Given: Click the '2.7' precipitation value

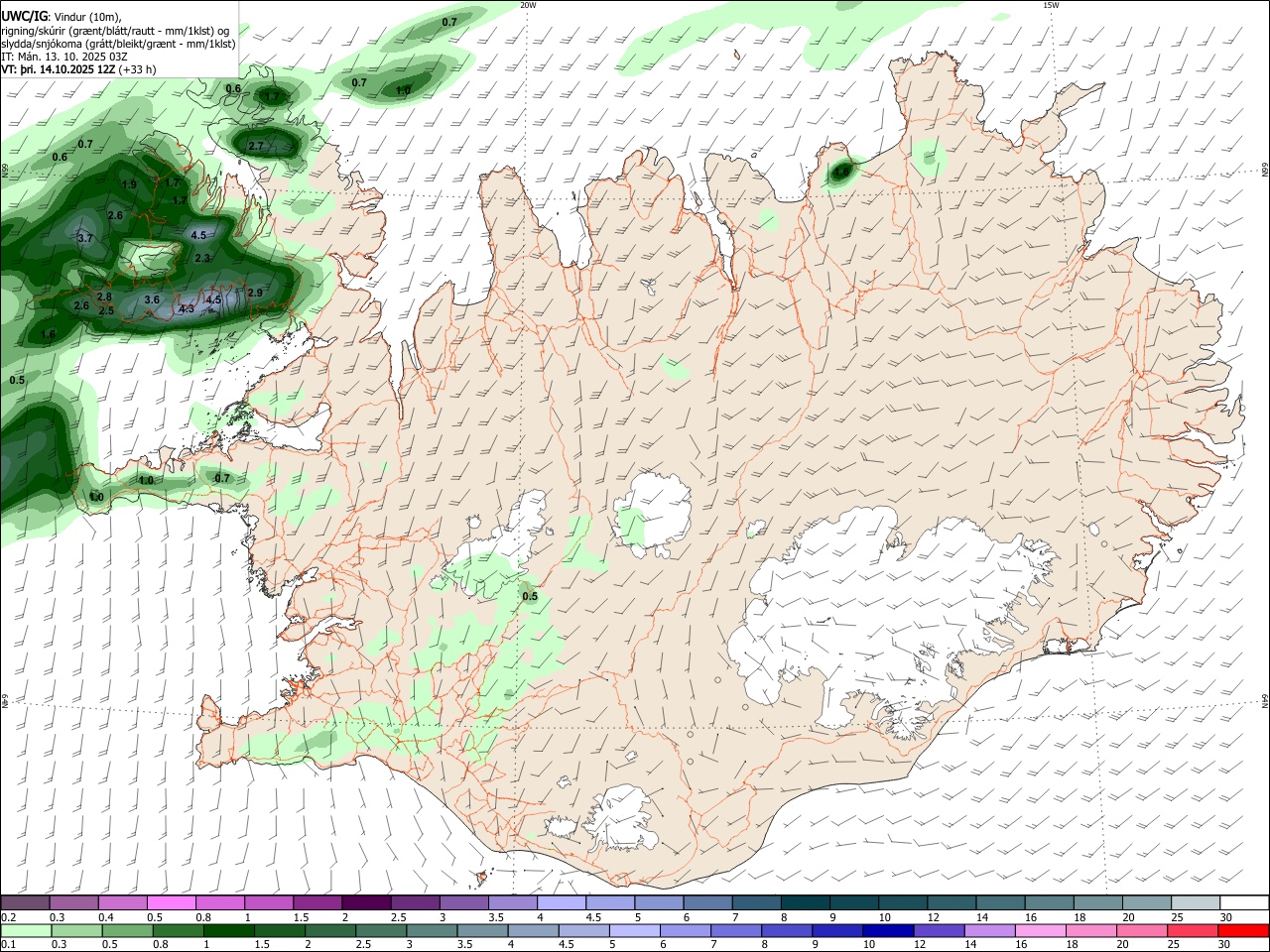Looking at the screenshot, I should pos(256,147).
